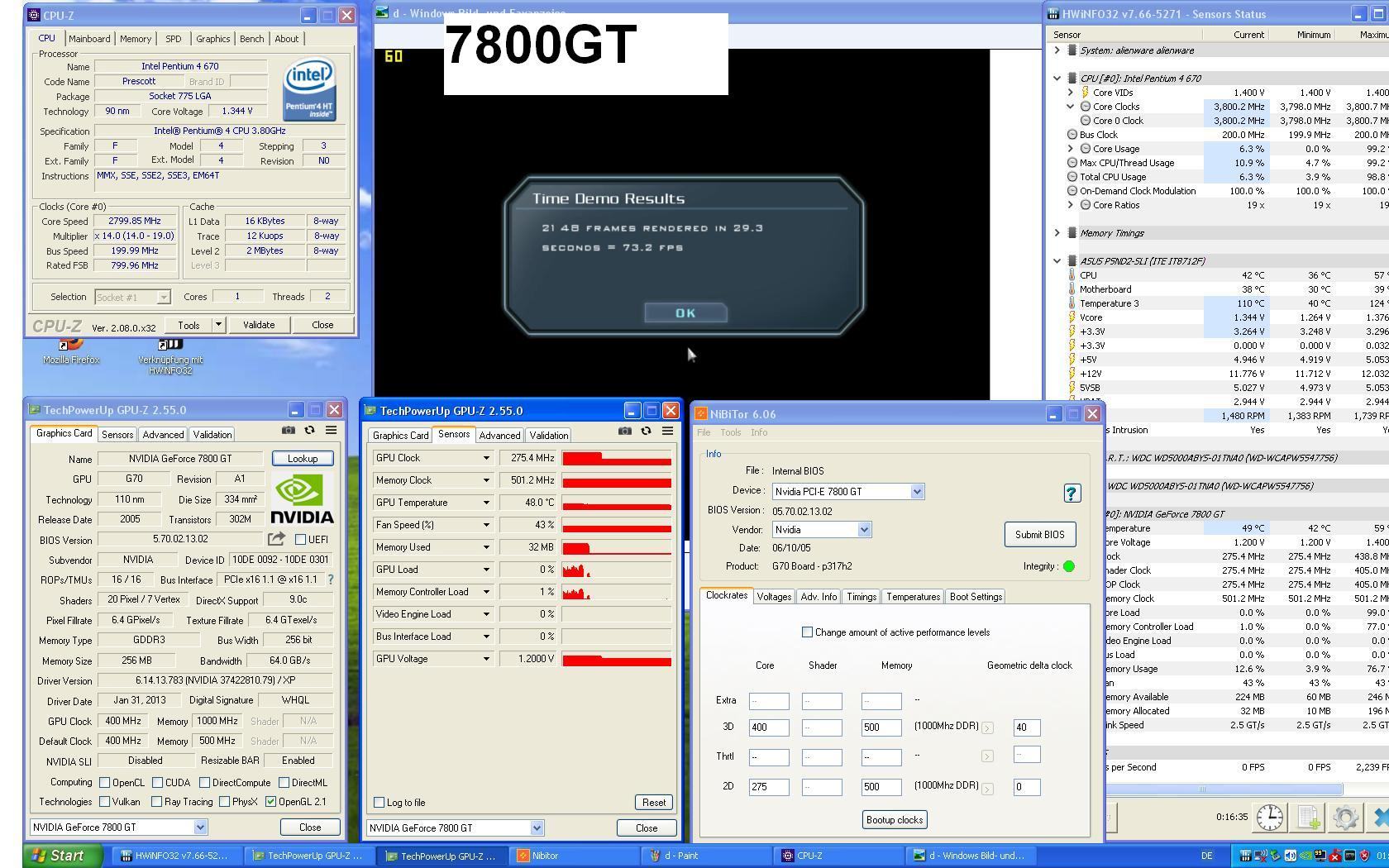Screen dimensions: 1389x868
Task: Uncheck the OpenGL 2.1 checkbox in GPU-Z
Action: (x=270, y=801)
